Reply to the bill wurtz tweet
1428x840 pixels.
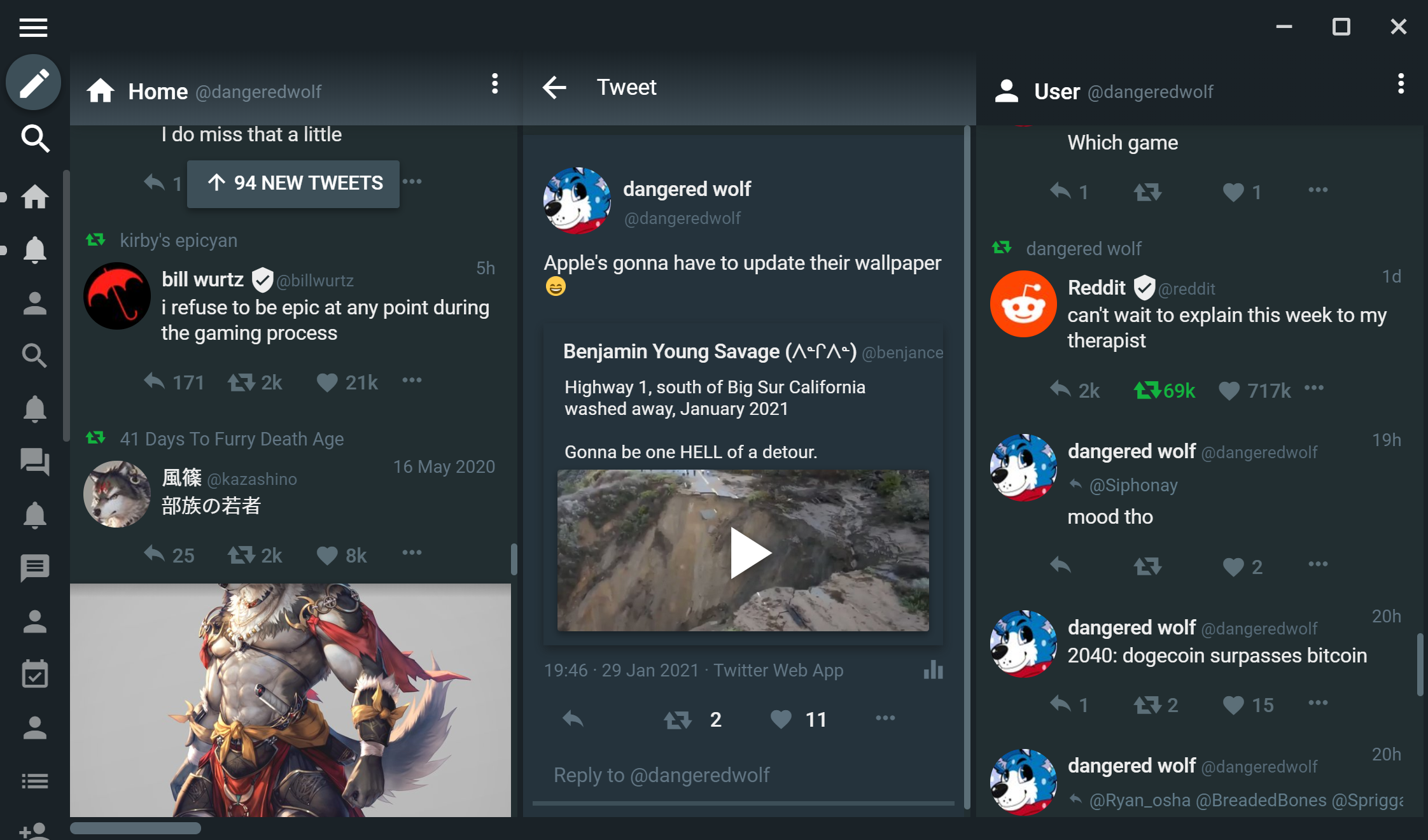coord(154,382)
